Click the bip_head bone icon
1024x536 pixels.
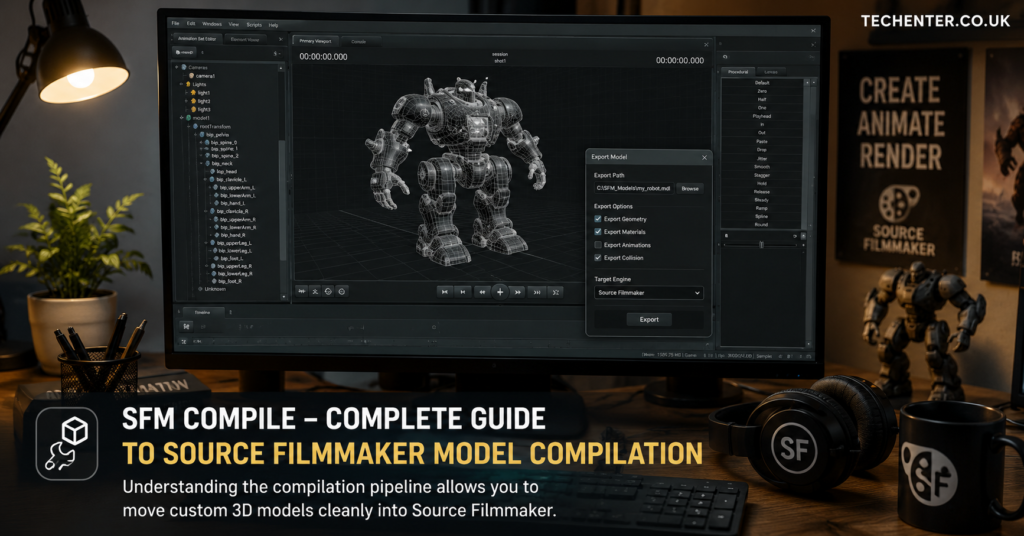click(x=212, y=171)
